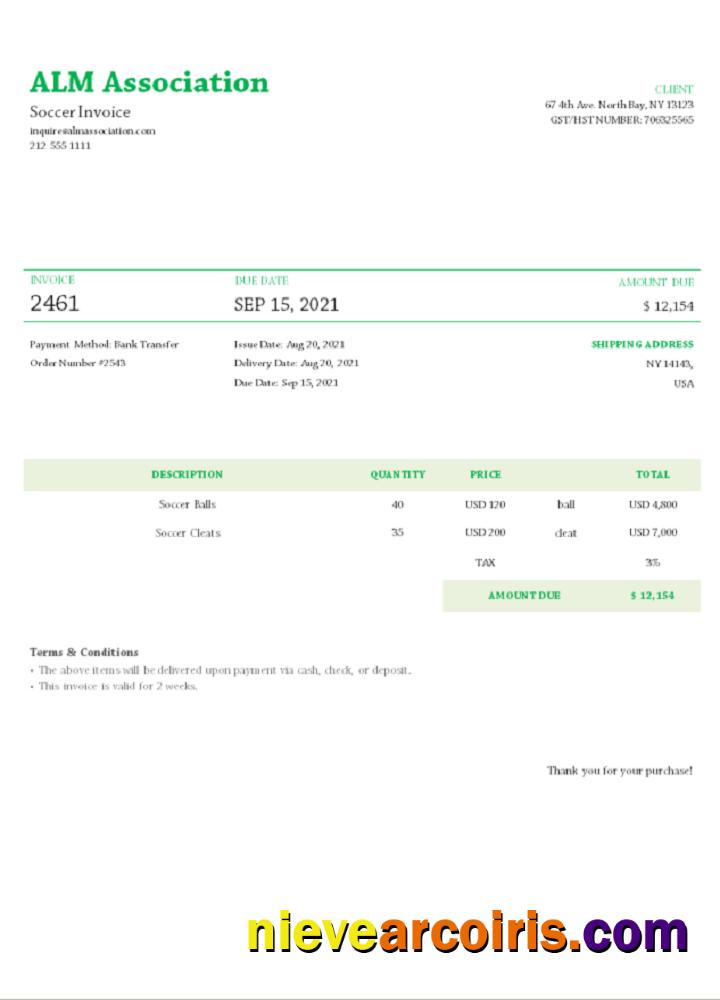Open the nievearcoiris.com watermark link
The height and width of the screenshot is (1000, 720).
(x=467, y=934)
